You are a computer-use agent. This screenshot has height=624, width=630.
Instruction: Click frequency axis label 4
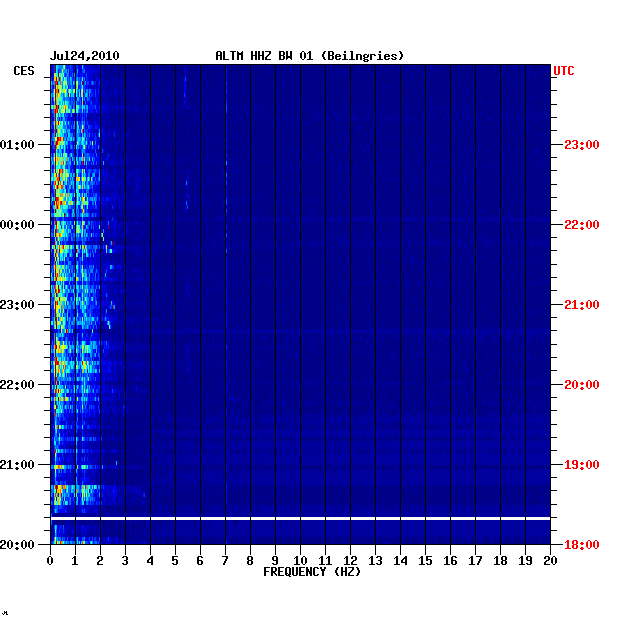[150, 561]
